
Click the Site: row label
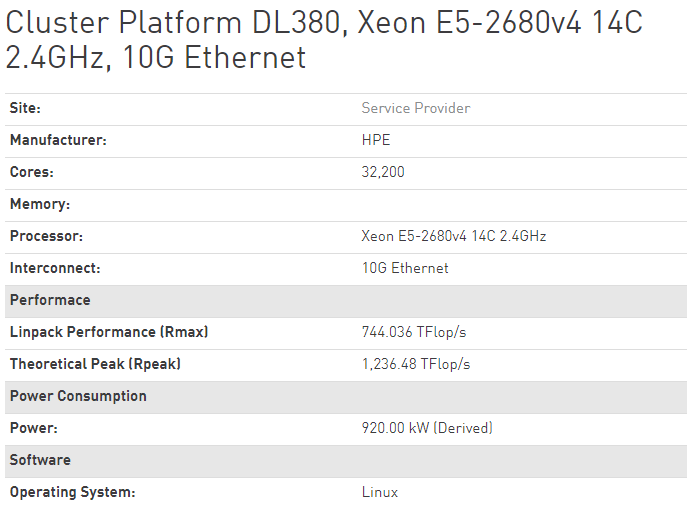(25, 108)
